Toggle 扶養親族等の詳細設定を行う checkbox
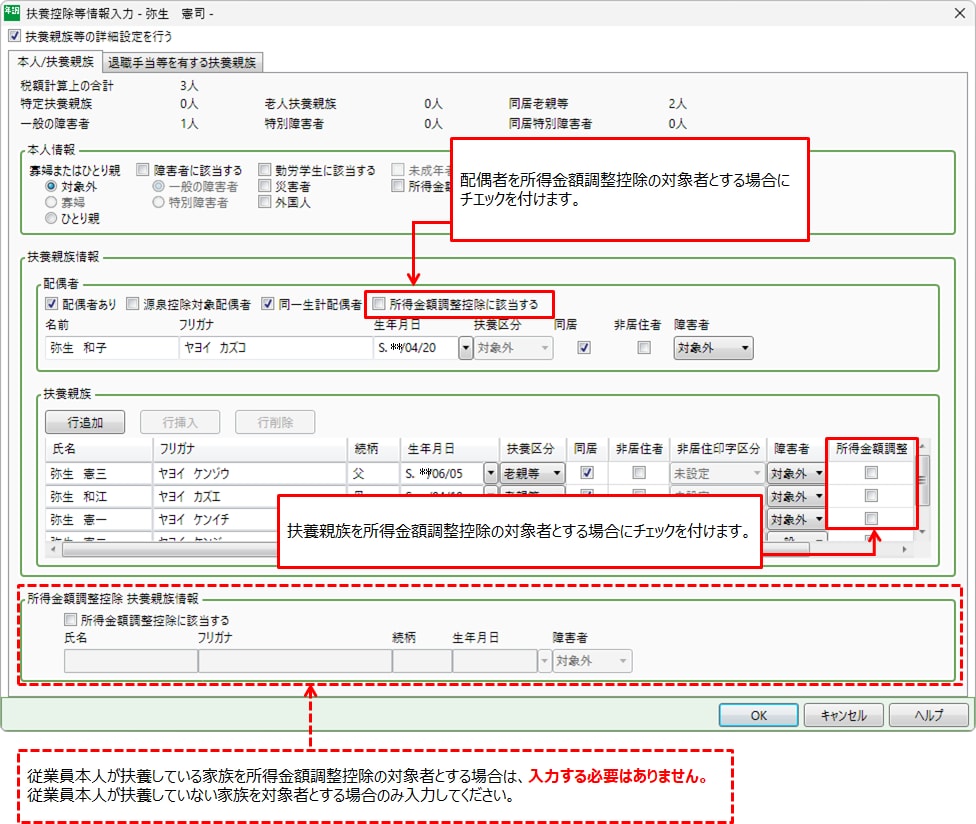Screen dimensions: 976x824 [13, 36]
